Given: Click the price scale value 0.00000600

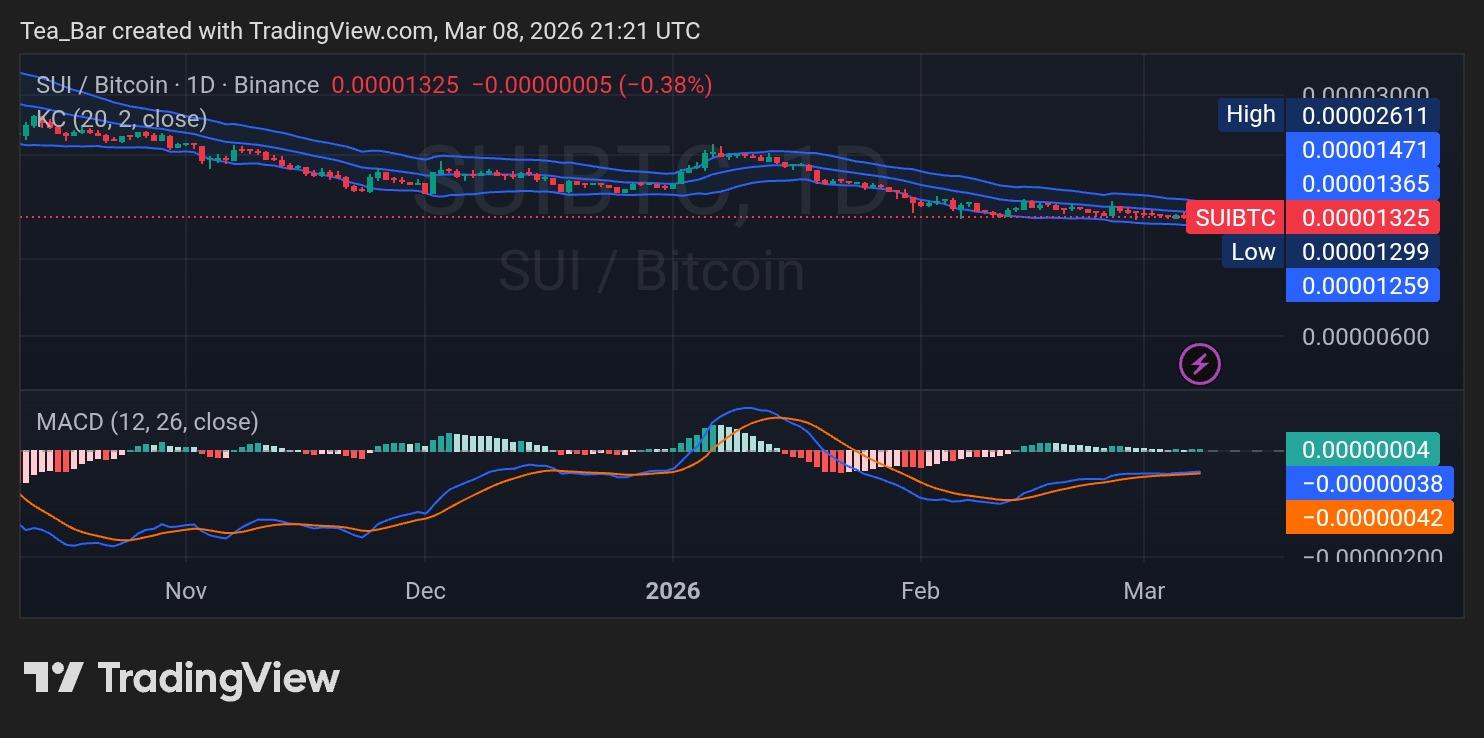Looking at the screenshot, I should (1364, 337).
